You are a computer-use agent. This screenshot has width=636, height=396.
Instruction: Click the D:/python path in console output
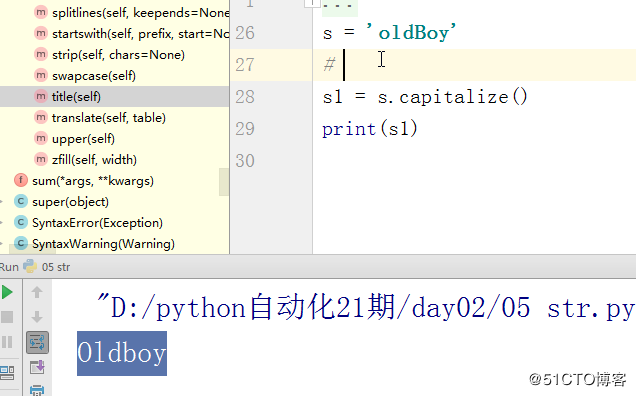(365, 308)
